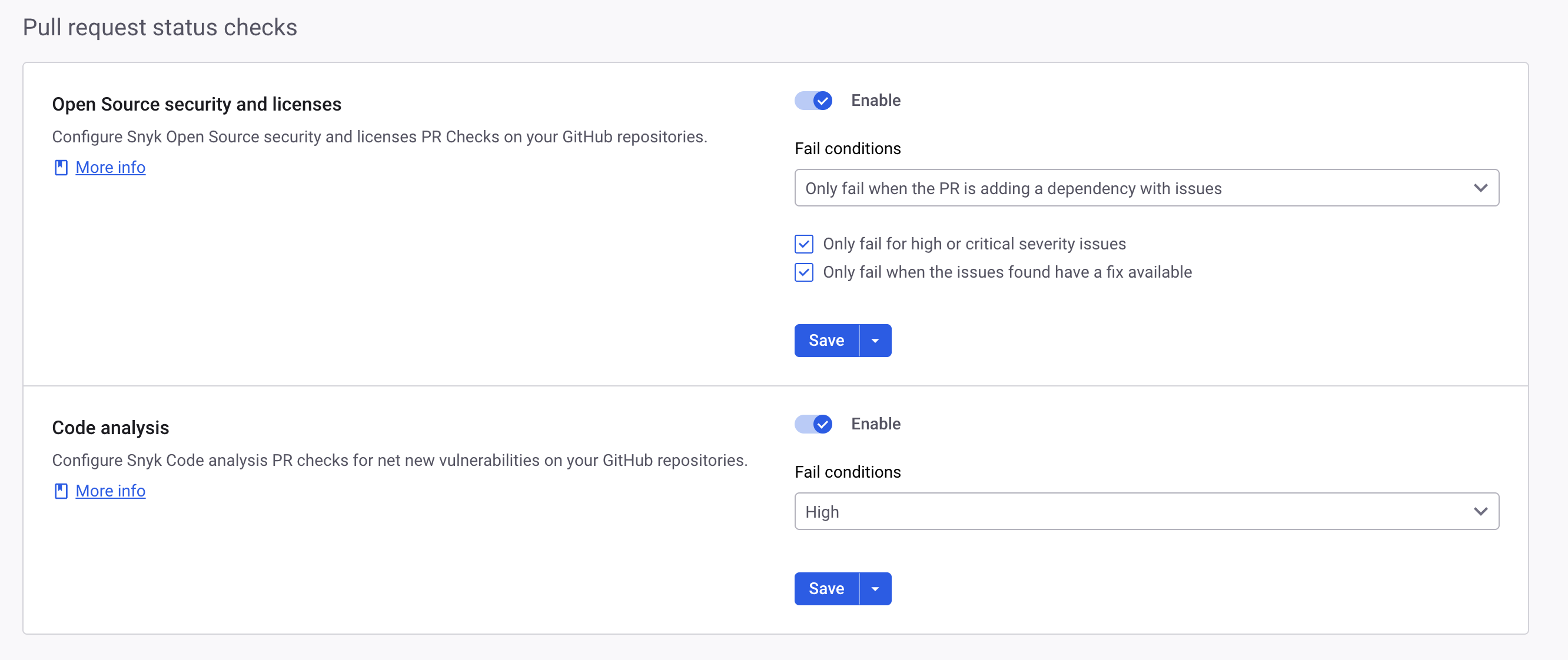Open the Open Source Fail conditions dropdown
This screenshot has height=660, width=1568.
(x=1146, y=188)
